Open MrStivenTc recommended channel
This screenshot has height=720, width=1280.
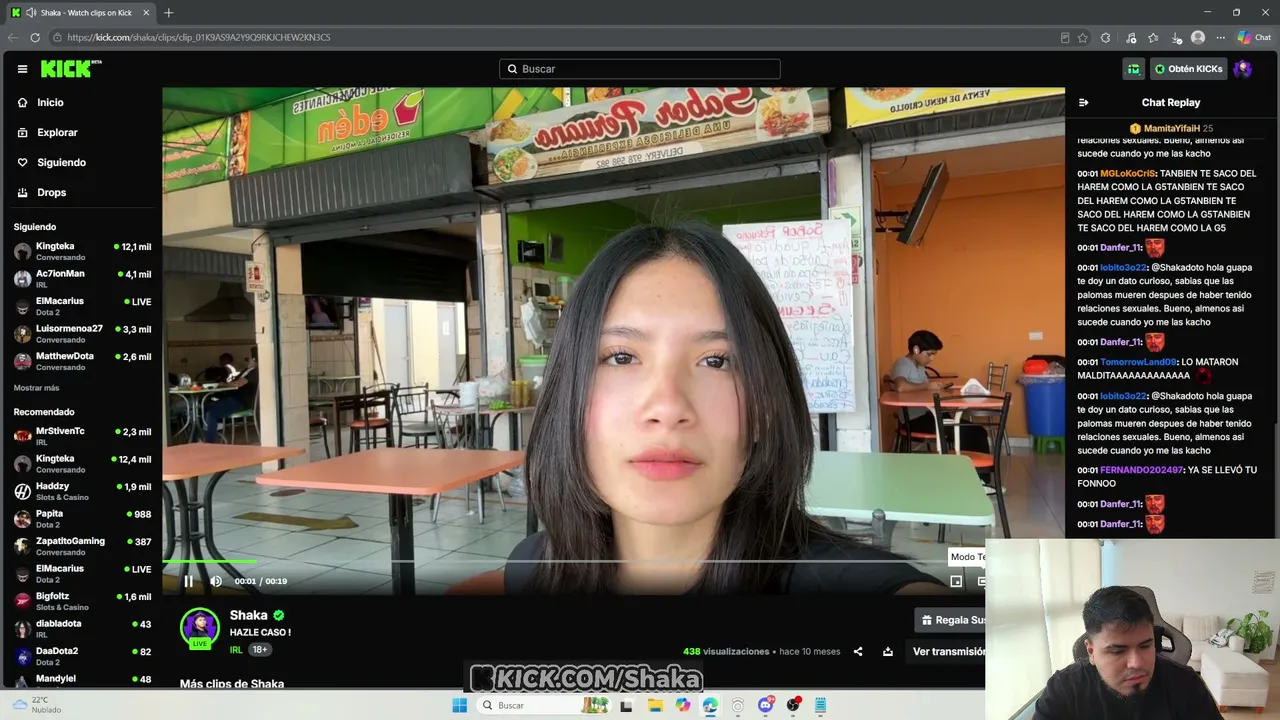pos(82,436)
